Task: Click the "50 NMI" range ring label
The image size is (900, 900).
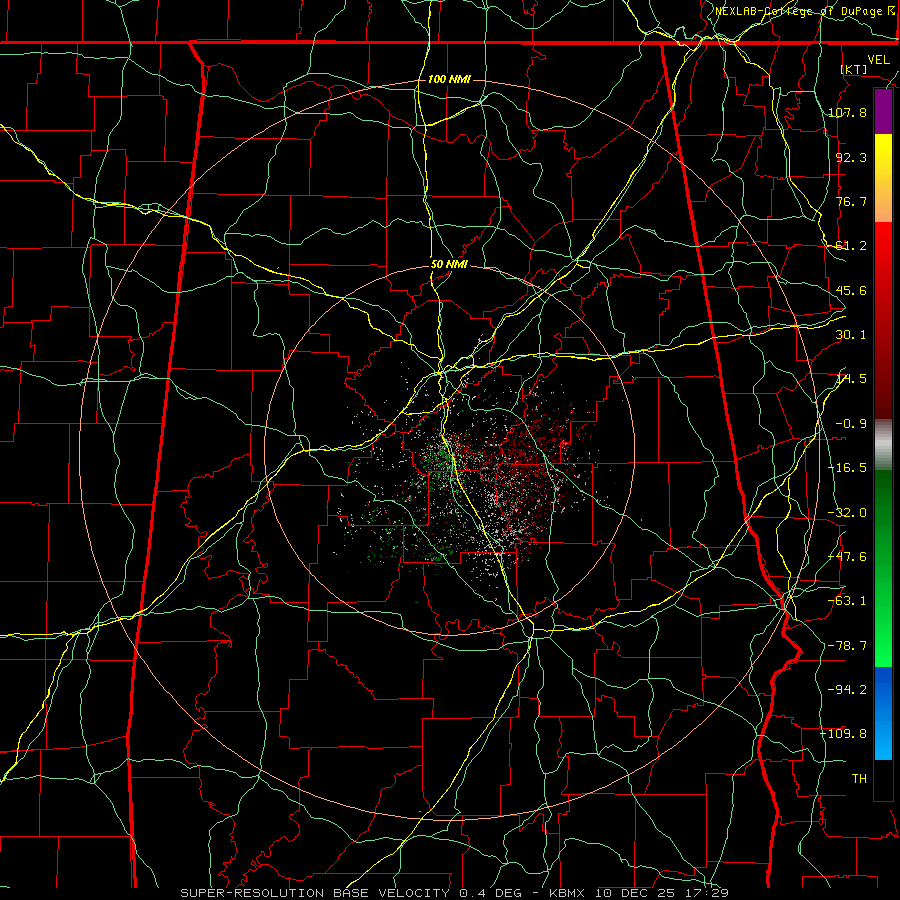Action: (x=449, y=265)
